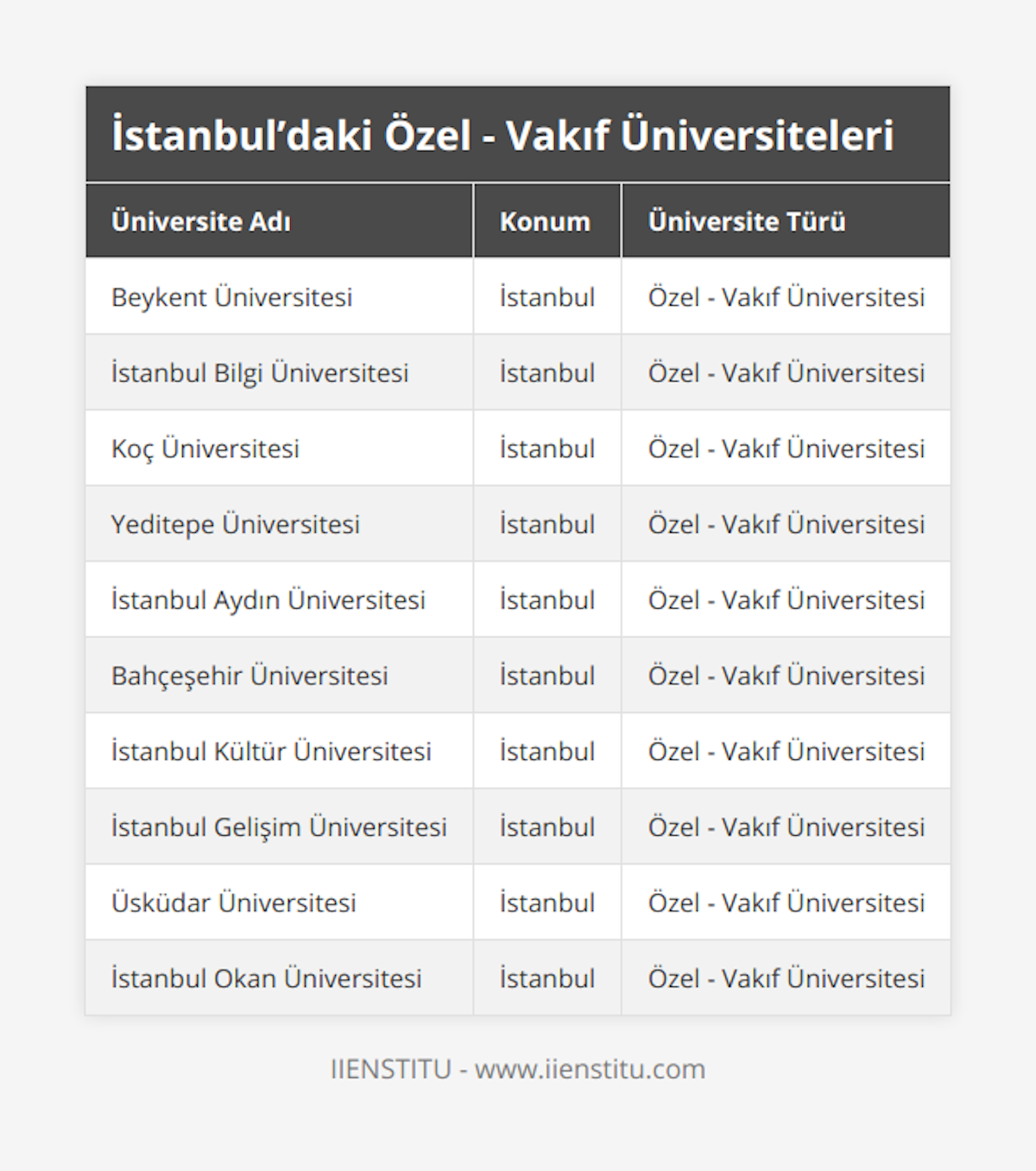Click the Üniversite Adı column header
This screenshot has height=1171, width=1036.
click(201, 222)
